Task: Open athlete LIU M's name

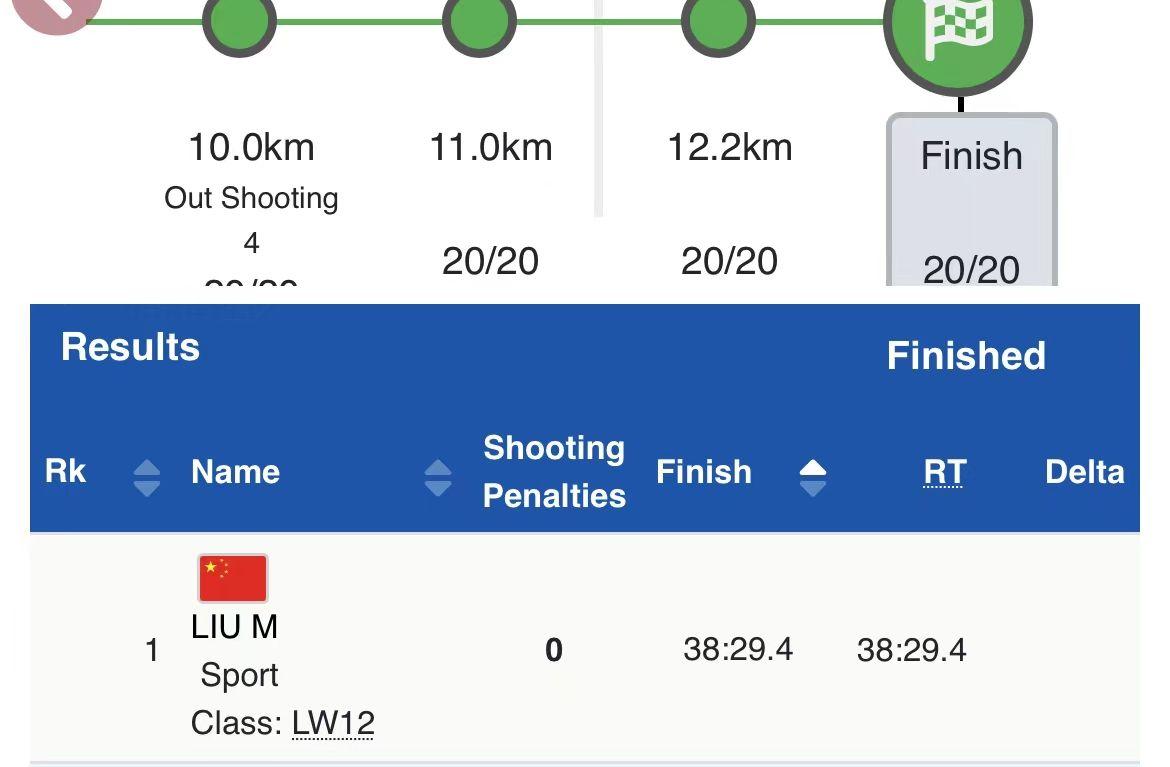Action: (234, 627)
